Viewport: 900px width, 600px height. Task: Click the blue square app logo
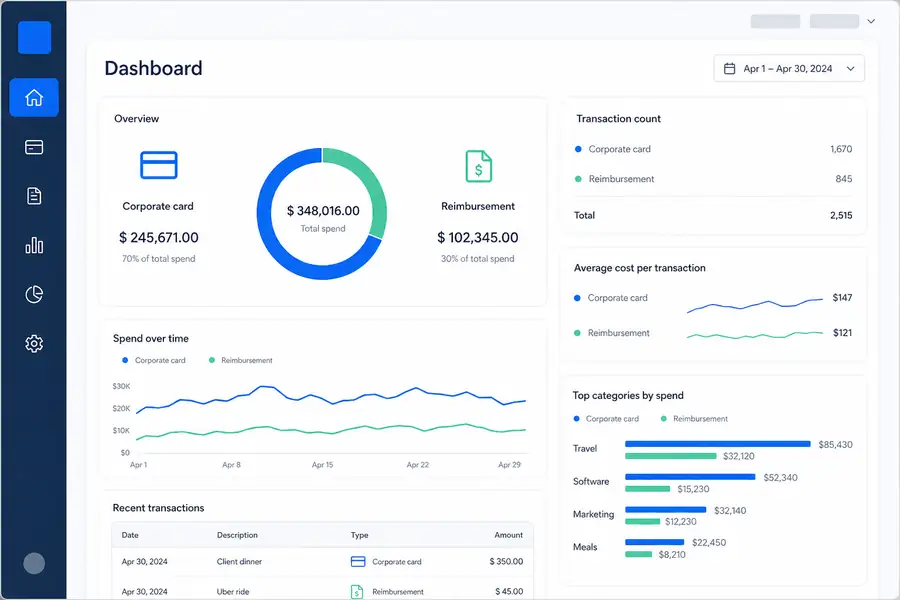click(34, 37)
